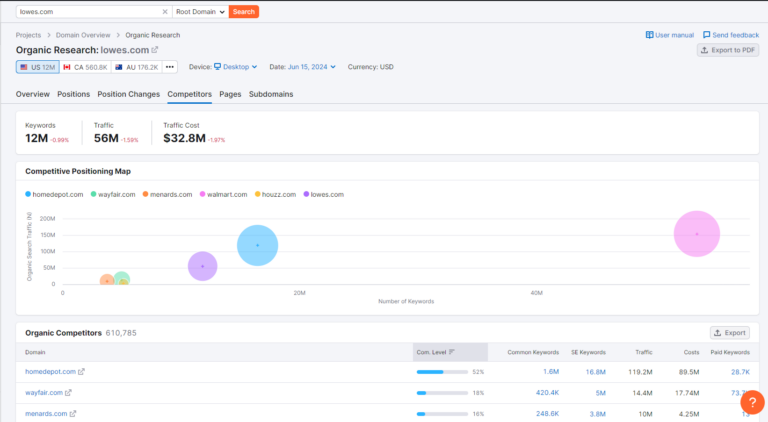The width and height of the screenshot is (768, 422).
Task: Open wayfair.com external link icon
Action: pyautogui.click(x=68, y=393)
